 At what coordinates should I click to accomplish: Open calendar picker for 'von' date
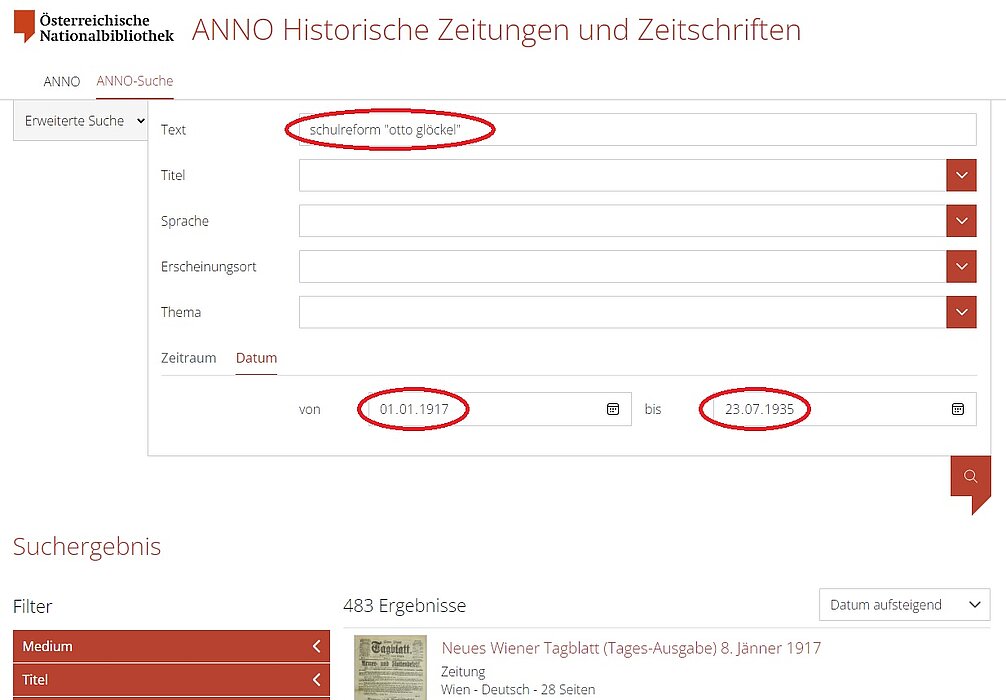click(x=613, y=409)
